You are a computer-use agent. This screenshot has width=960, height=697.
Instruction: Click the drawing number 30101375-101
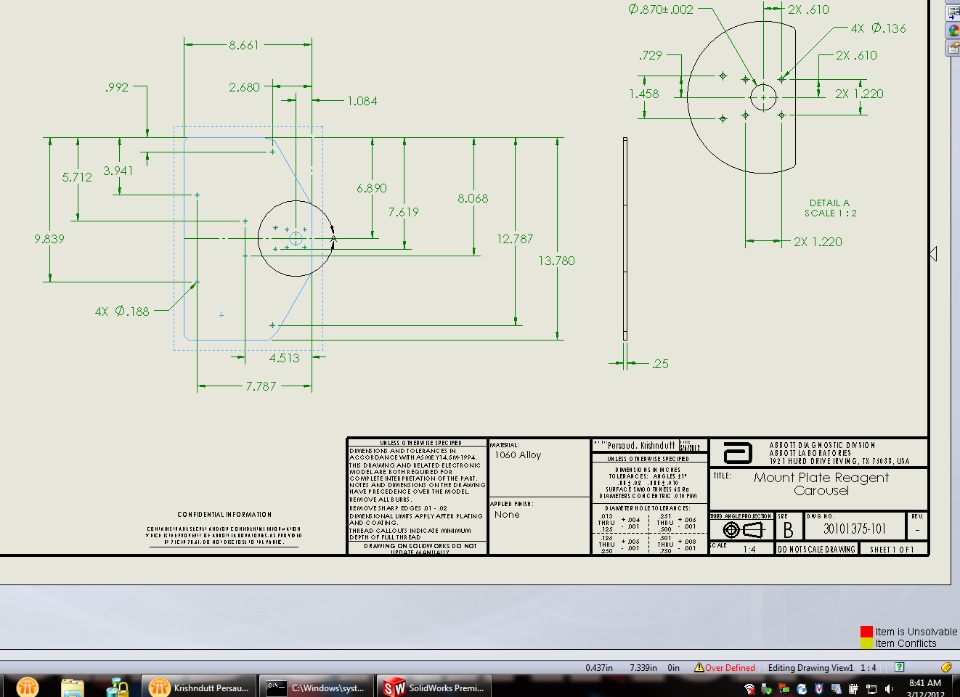[854, 529]
